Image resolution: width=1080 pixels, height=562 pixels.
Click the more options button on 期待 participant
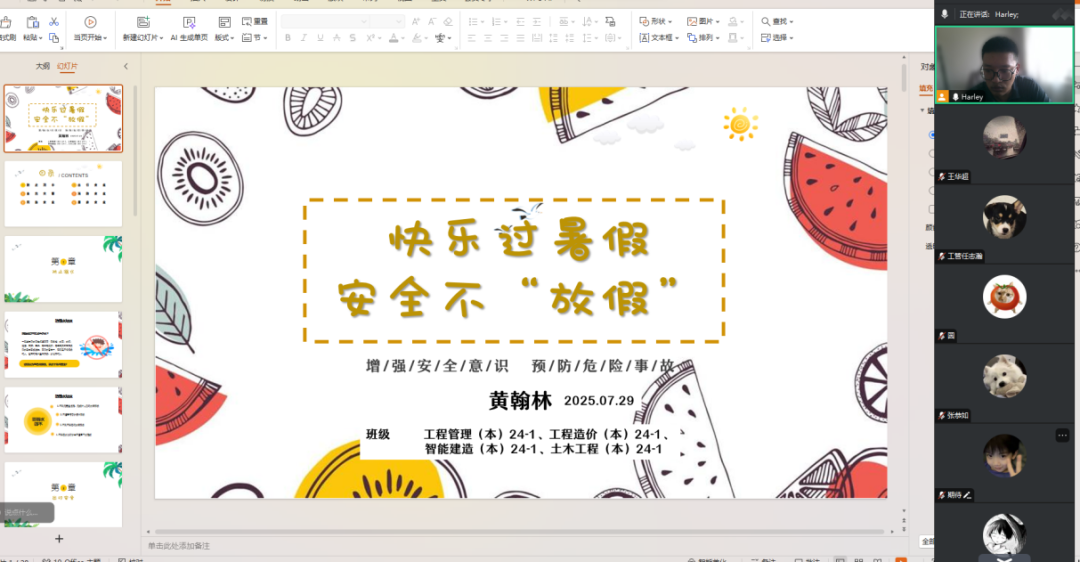[1062, 435]
